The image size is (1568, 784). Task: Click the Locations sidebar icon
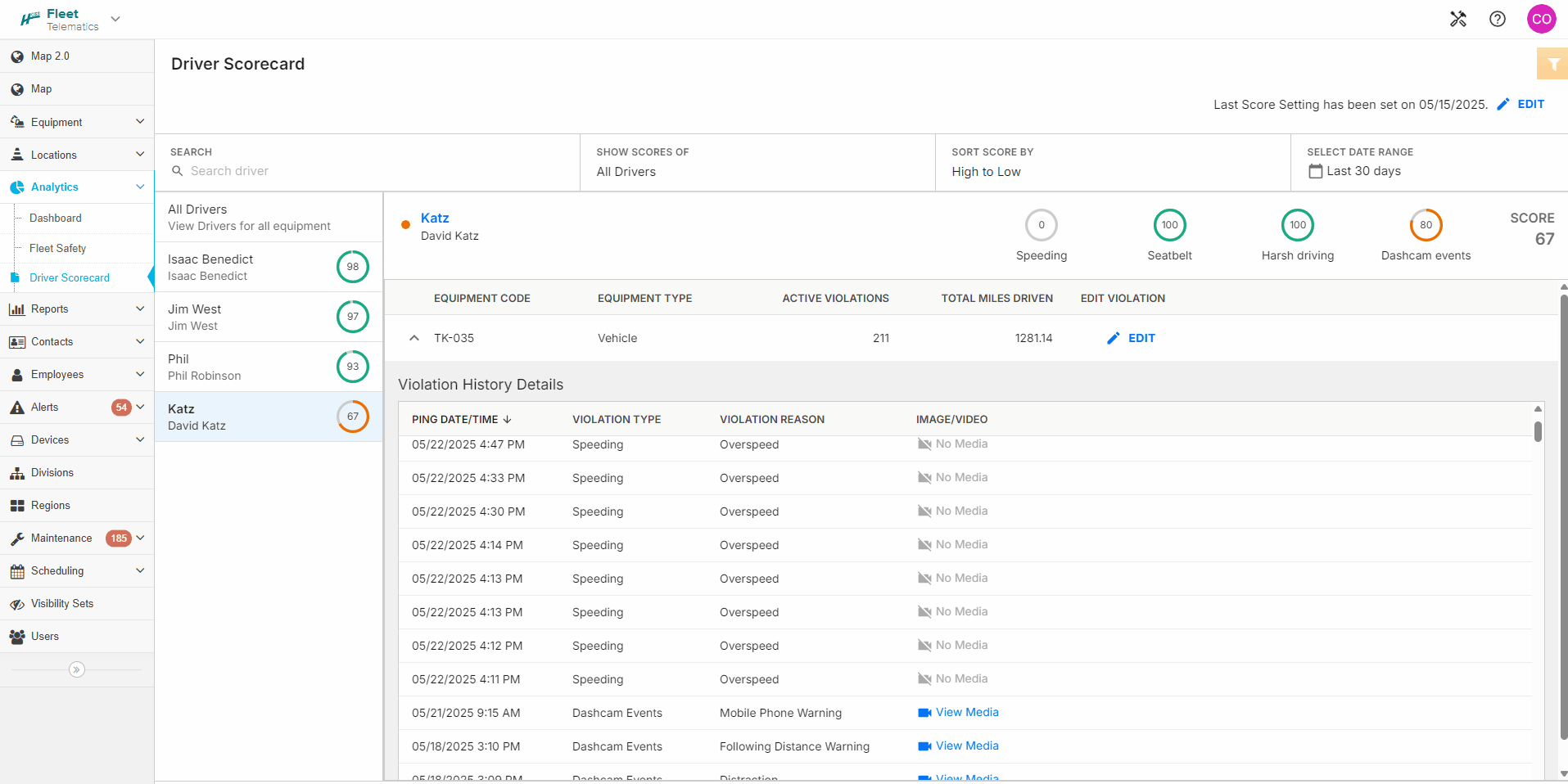[x=17, y=155]
